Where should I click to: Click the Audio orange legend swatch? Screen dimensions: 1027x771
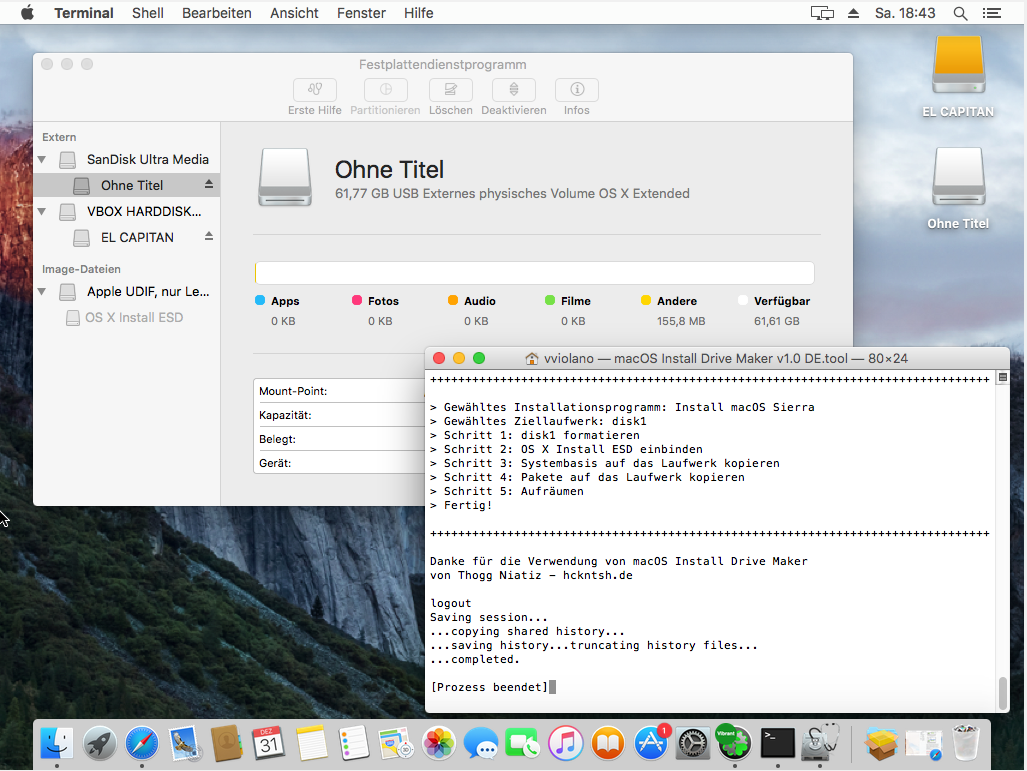coord(453,300)
